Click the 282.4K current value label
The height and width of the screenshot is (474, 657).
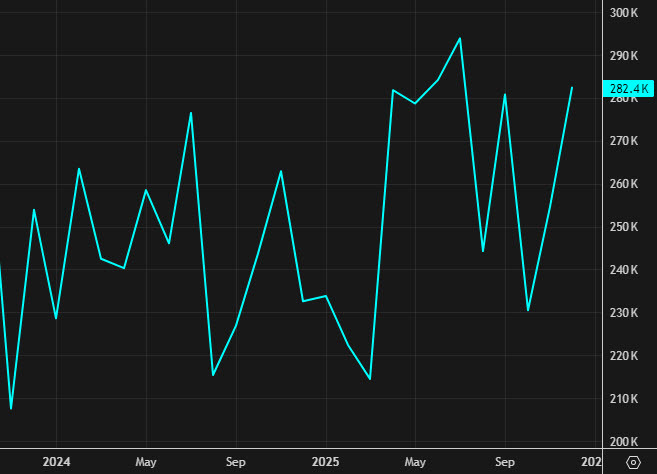point(629,89)
